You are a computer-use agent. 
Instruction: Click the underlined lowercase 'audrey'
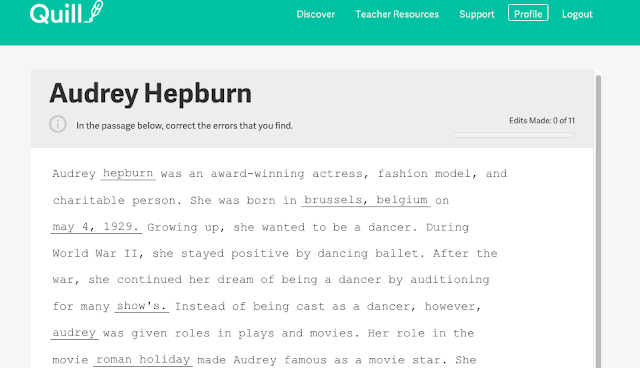74,333
